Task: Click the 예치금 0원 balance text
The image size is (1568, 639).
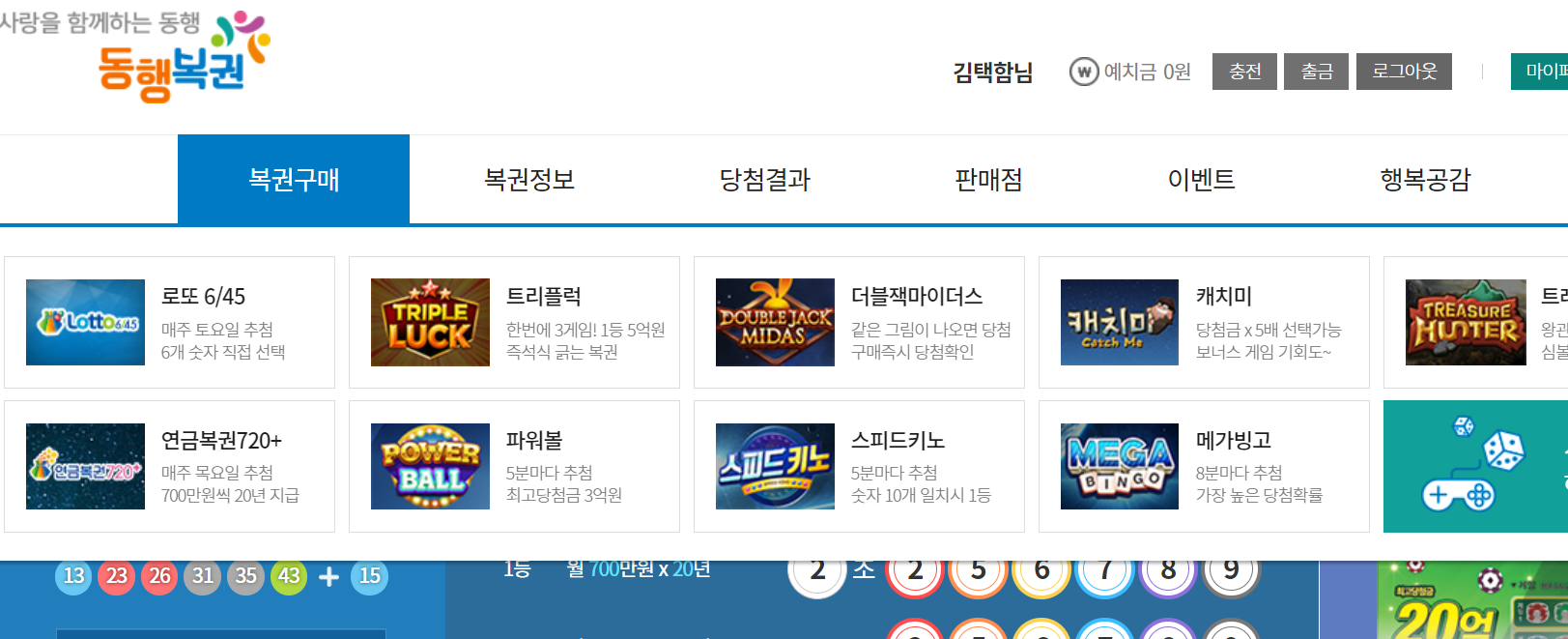Action: point(1147,72)
